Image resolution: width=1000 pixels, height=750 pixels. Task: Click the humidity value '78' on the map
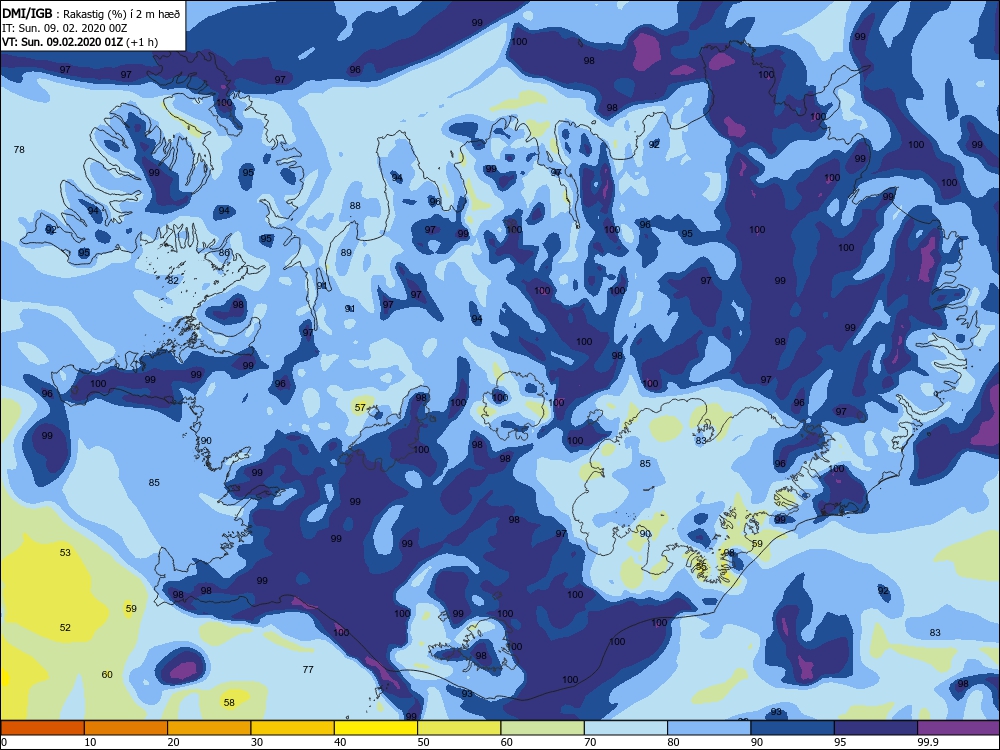pyautogui.click(x=19, y=149)
